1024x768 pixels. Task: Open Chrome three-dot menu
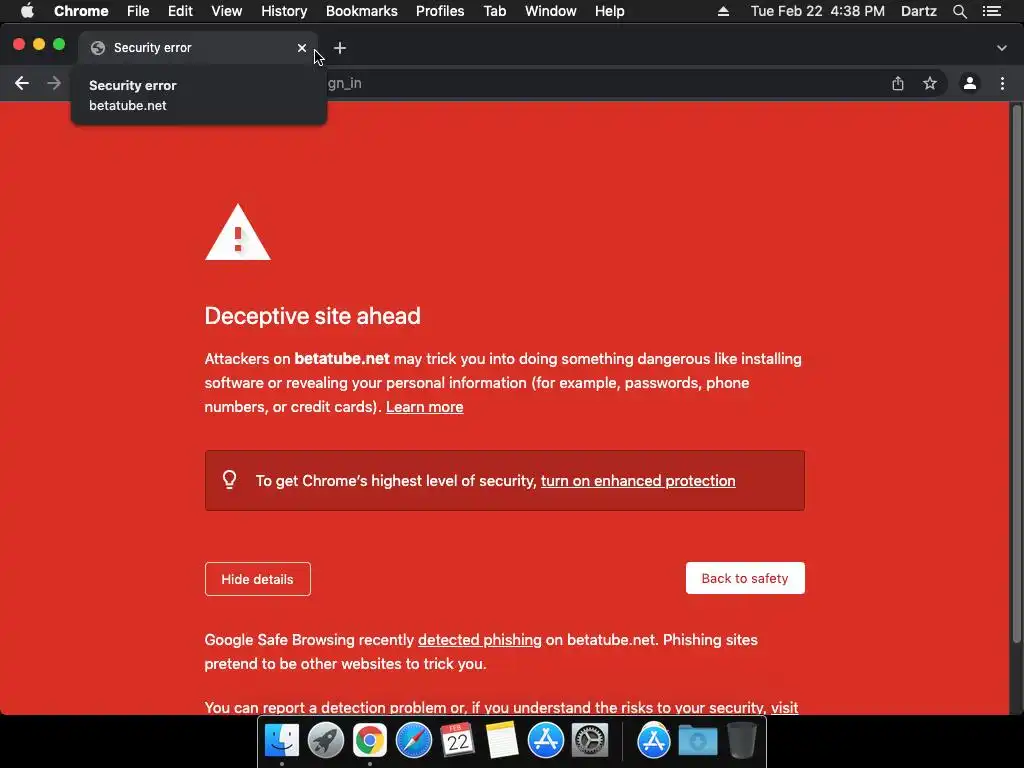tap(1002, 83)
